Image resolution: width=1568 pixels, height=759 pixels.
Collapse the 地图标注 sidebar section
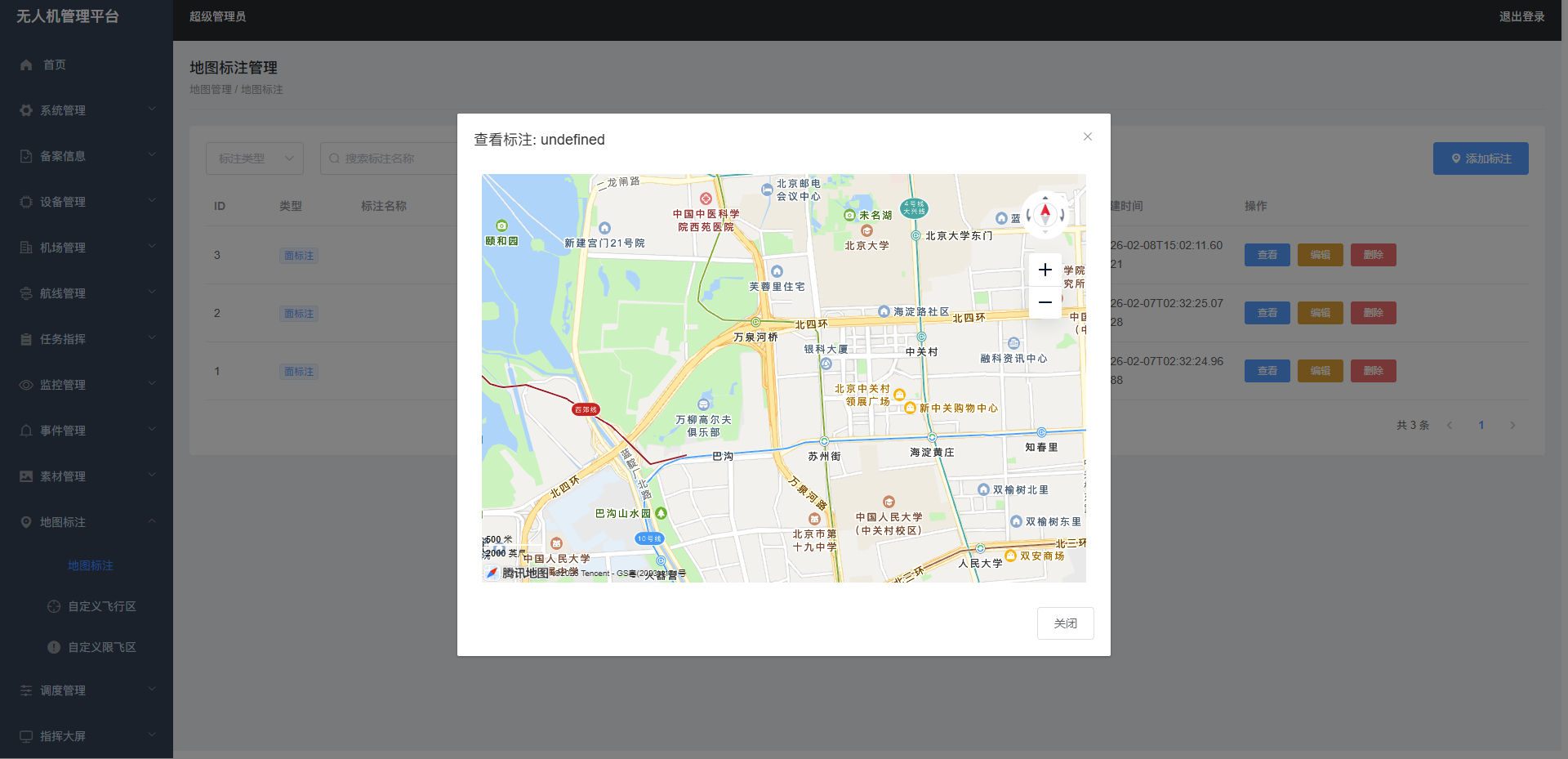click(x=86, y=522)
